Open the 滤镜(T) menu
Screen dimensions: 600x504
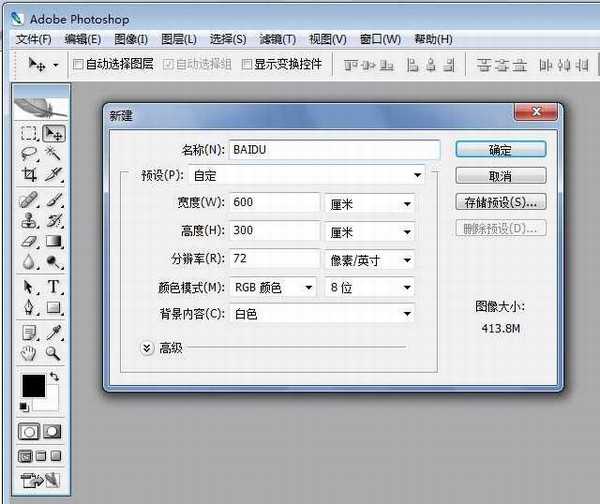(x=277, y=39)
